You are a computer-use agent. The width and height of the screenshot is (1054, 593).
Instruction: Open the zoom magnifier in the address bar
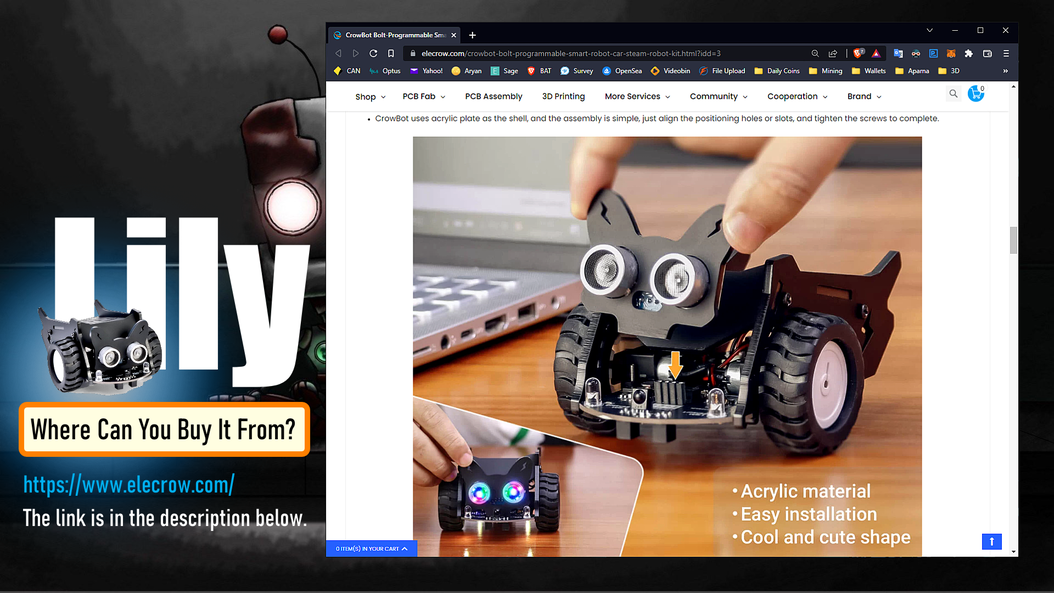point(815,53)
